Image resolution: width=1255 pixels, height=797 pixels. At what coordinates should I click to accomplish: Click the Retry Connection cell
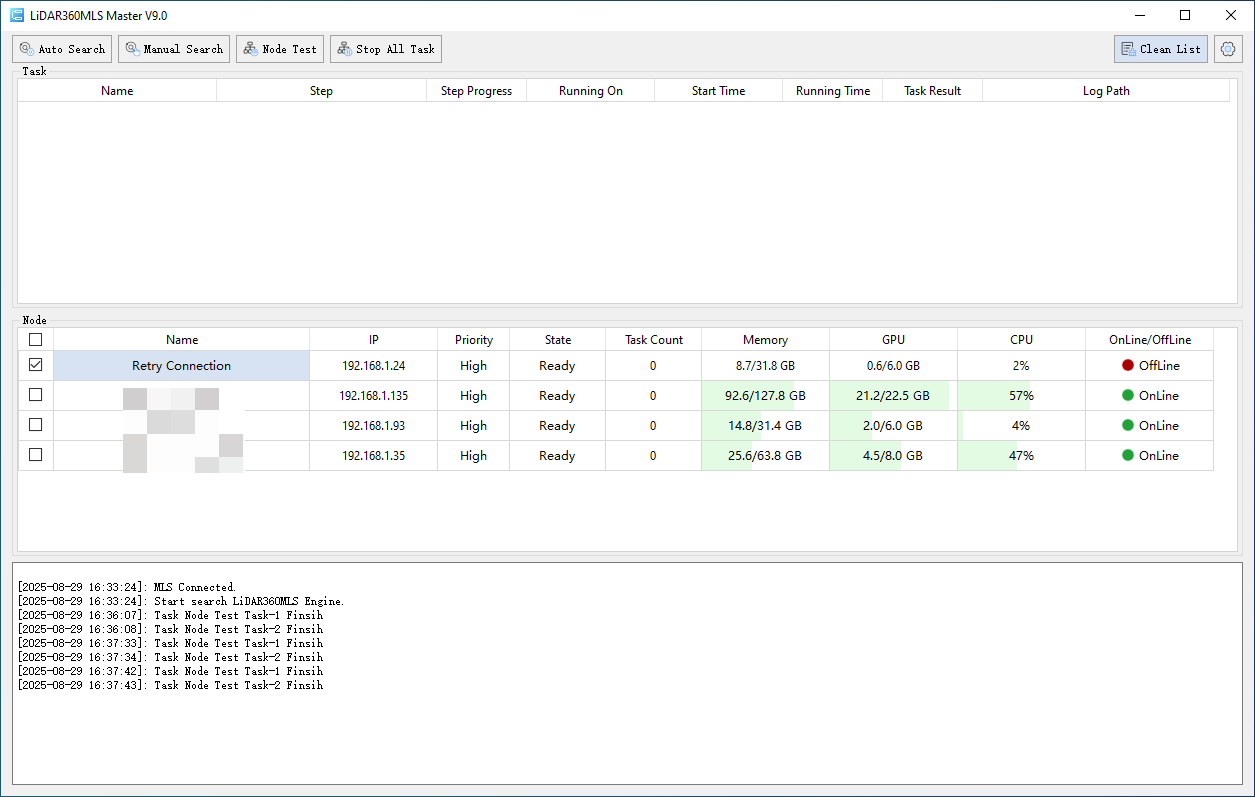181,366
